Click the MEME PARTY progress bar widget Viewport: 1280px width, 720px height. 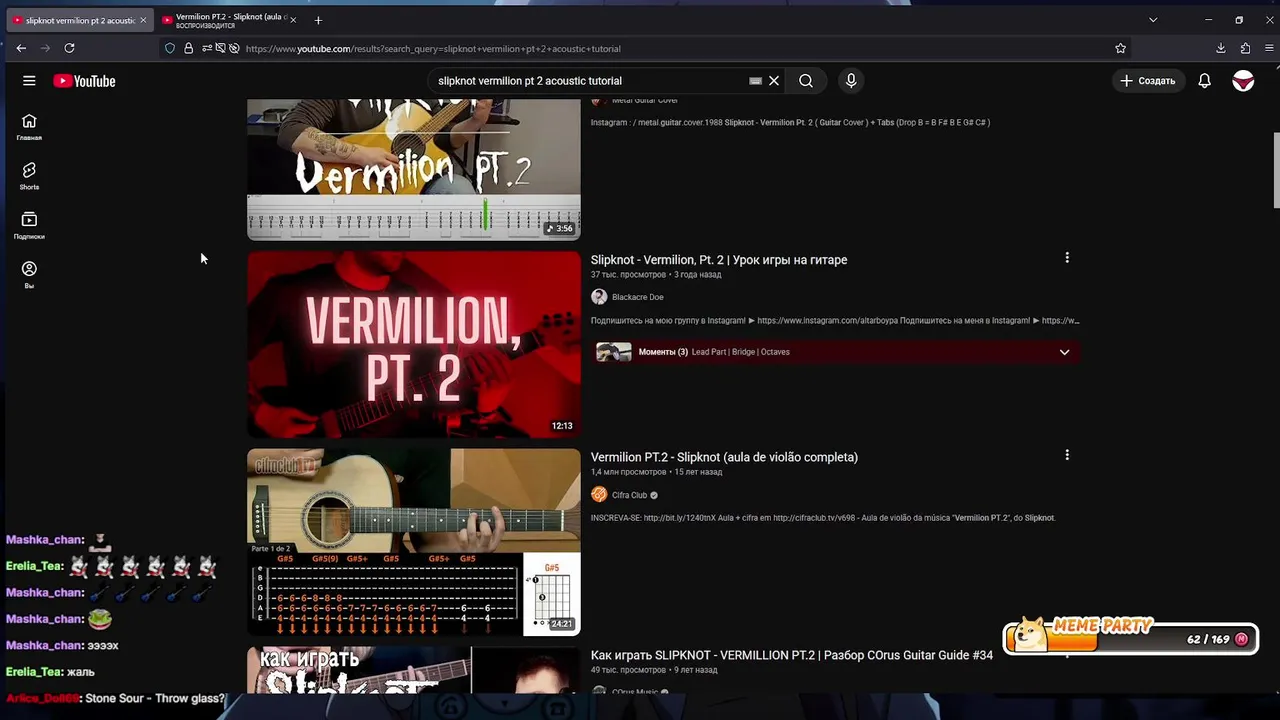(1130, 638)
